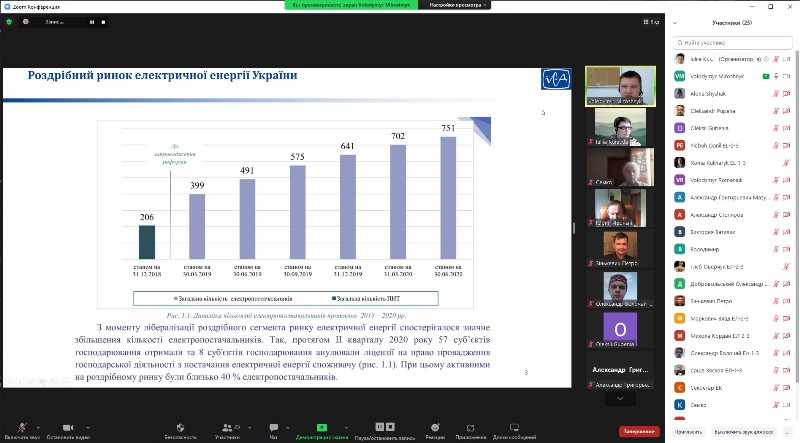The image size is (800, 443).
Task: Toggle microphone of Volodymyr Miroshnyk in list
Action: click(x=776, y=76)
